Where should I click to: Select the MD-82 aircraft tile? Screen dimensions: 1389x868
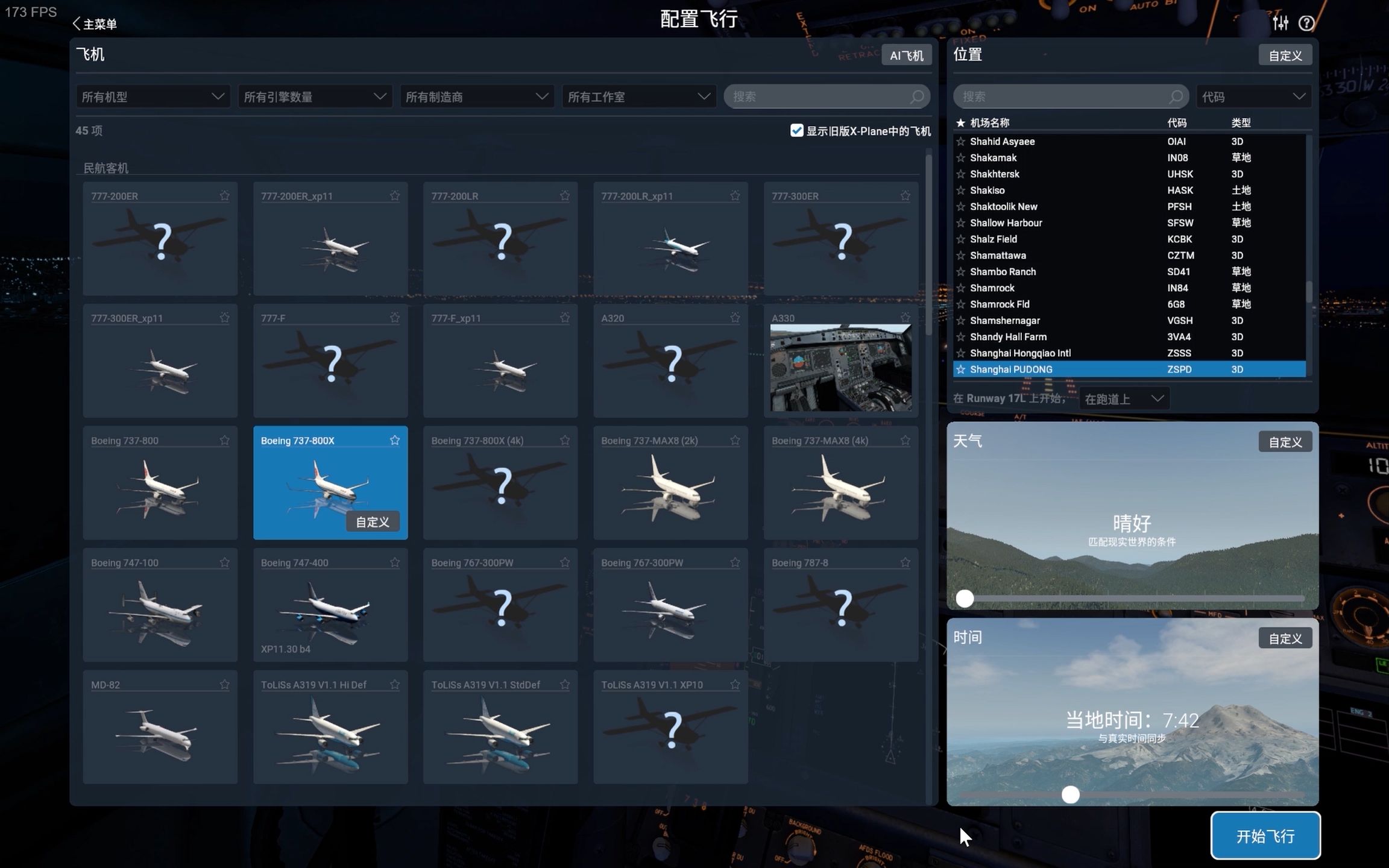click(160, 727)
